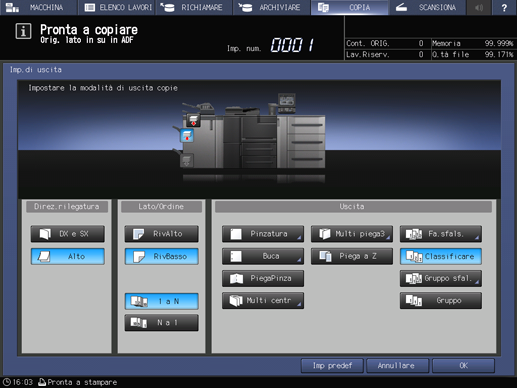Set output order 1 a N

tap(161, 301)
